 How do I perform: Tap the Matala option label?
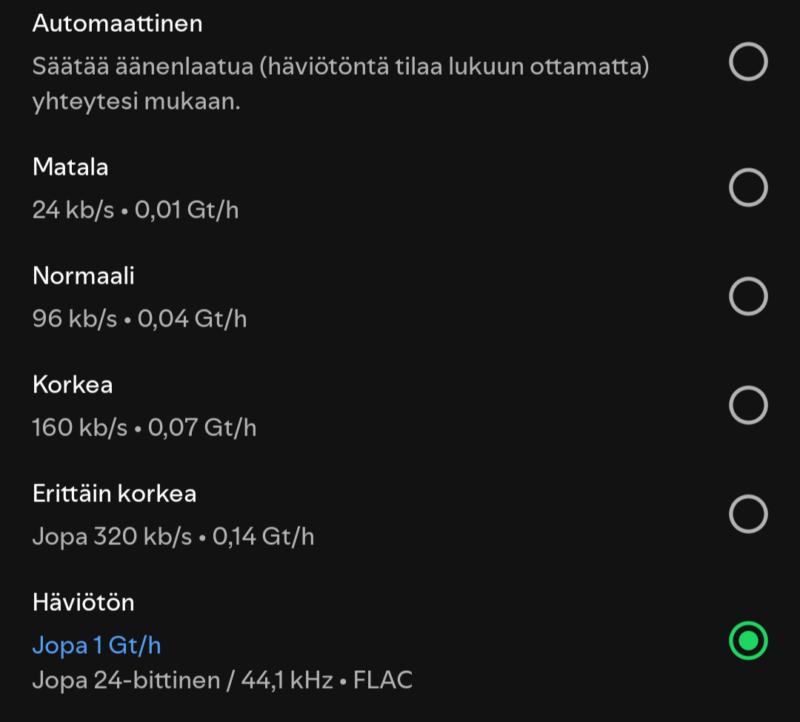(70, 167)
